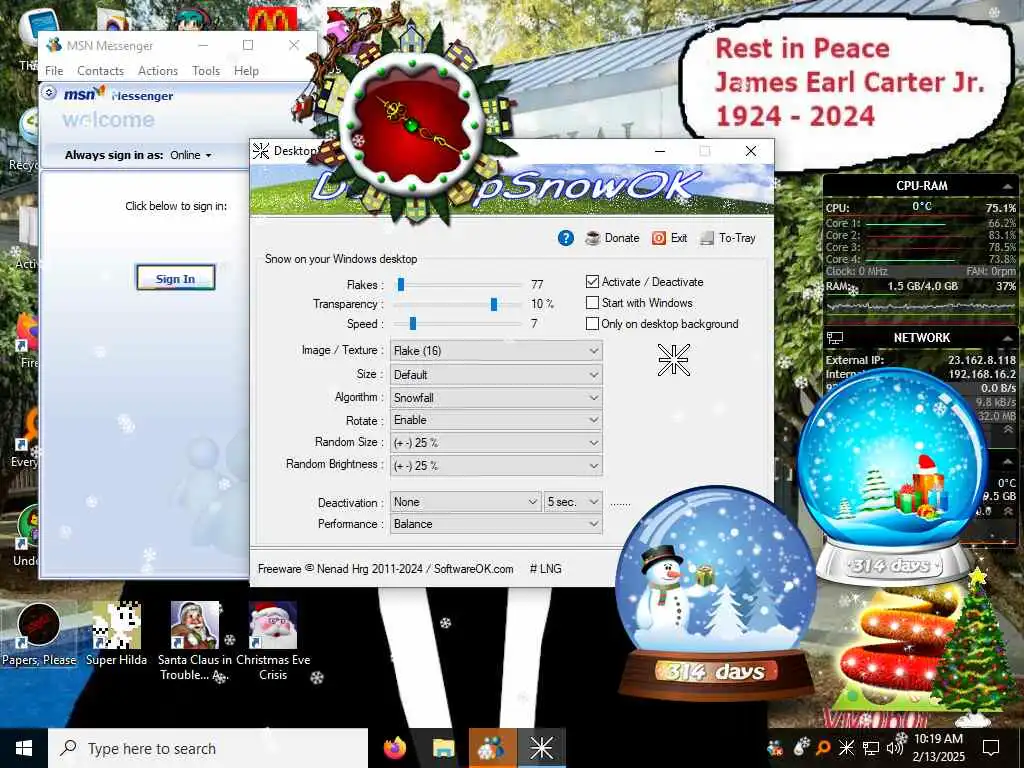
Task: Click the External IP value 23.162.8.118
Action: [982, 360]
